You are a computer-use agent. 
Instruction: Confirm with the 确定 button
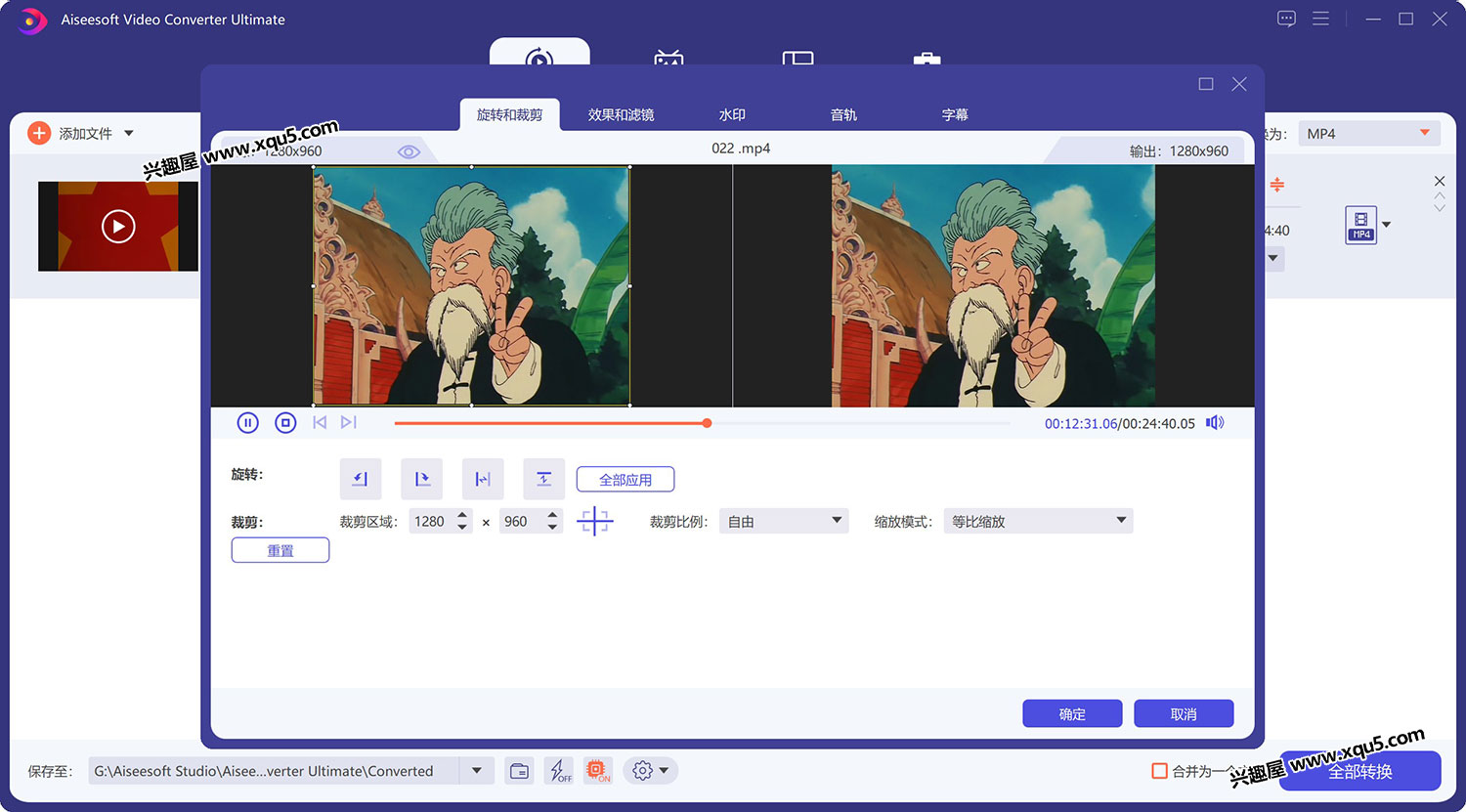tap(1072, 714)
